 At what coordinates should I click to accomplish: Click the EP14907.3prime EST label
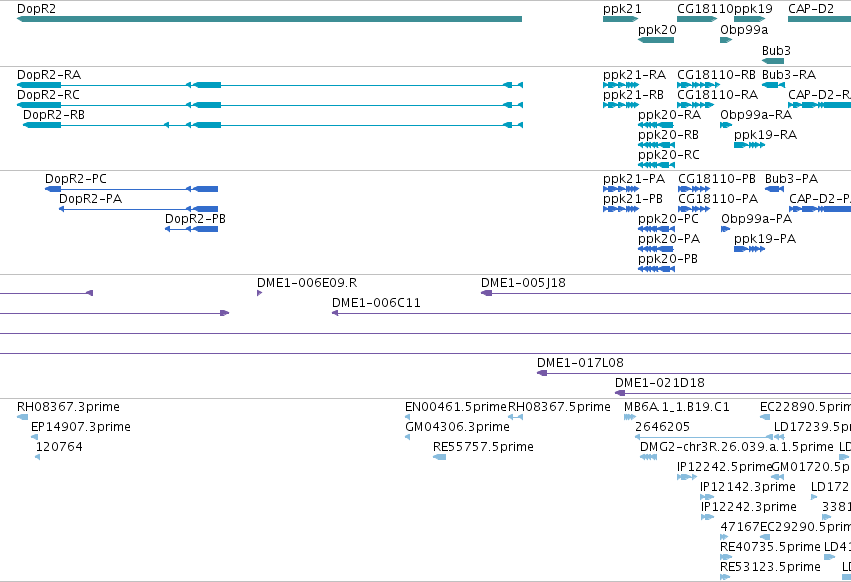click(x=81, y=427)
